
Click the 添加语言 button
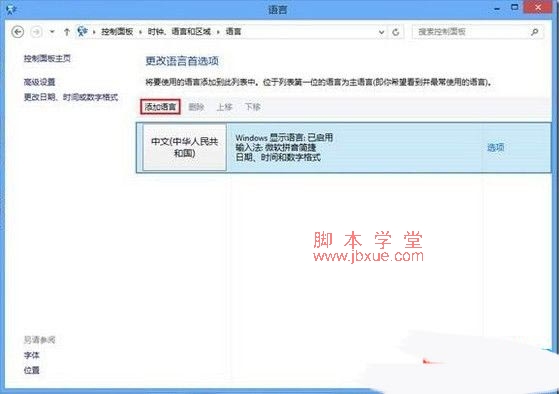tap(160, 107)
